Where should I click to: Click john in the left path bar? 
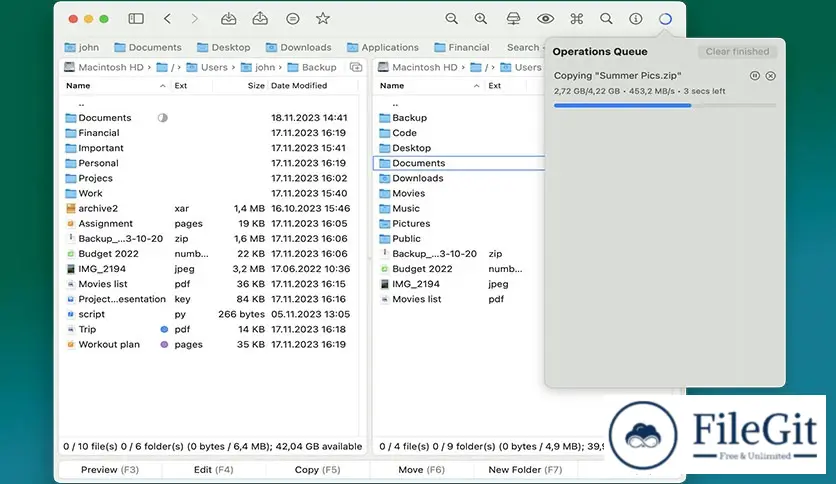[258, 67]
